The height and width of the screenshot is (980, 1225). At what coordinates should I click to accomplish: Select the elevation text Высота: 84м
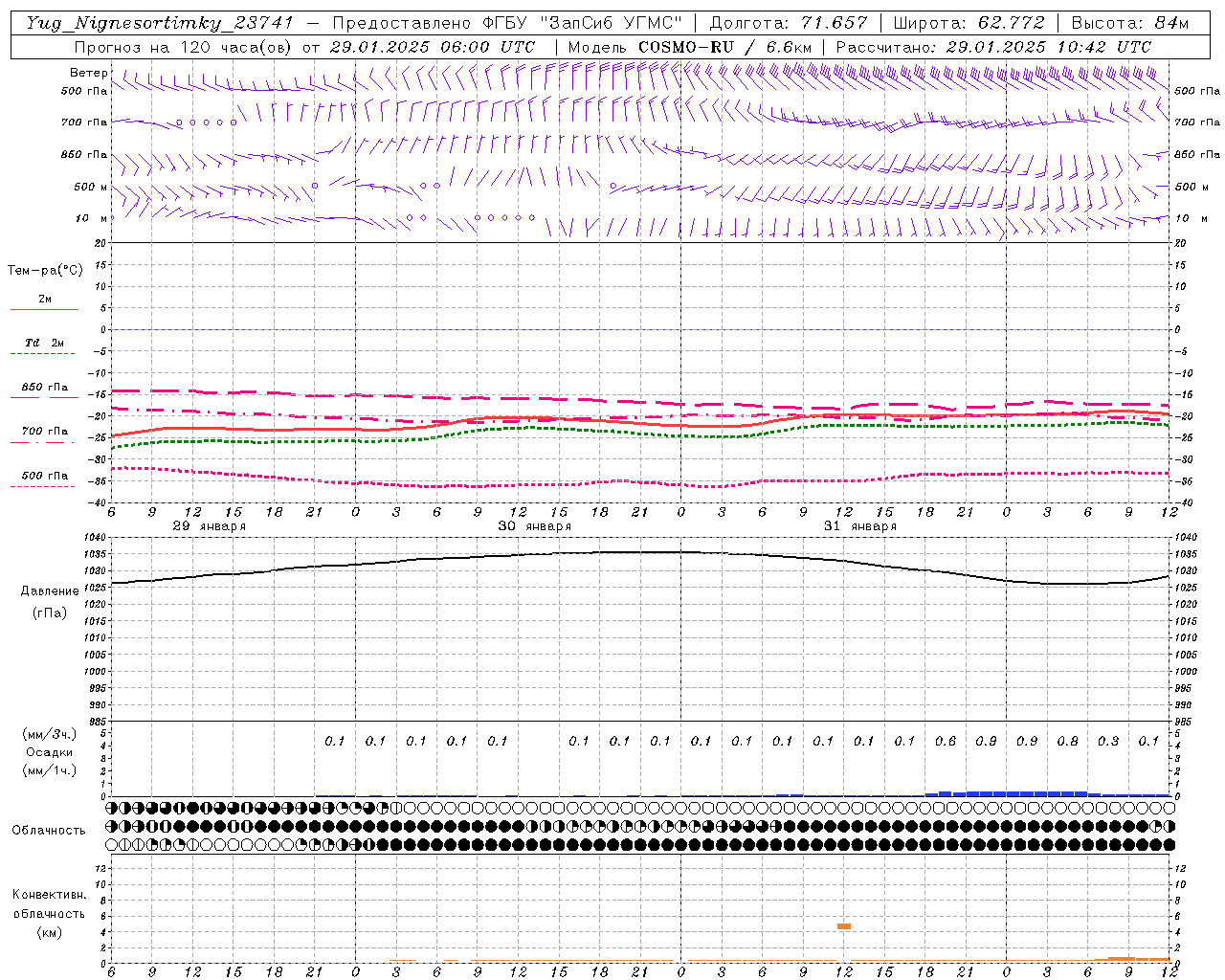[x=1129, y=23]
